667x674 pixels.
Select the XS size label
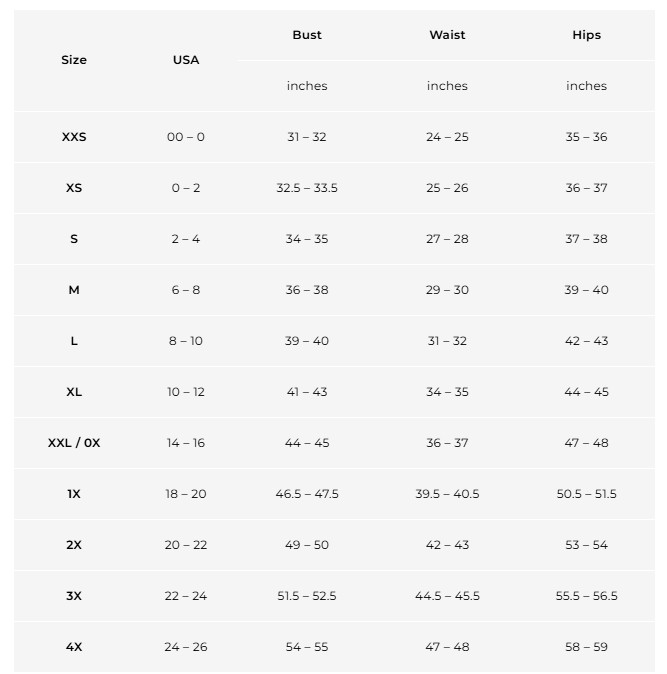(x=74, y=188)
